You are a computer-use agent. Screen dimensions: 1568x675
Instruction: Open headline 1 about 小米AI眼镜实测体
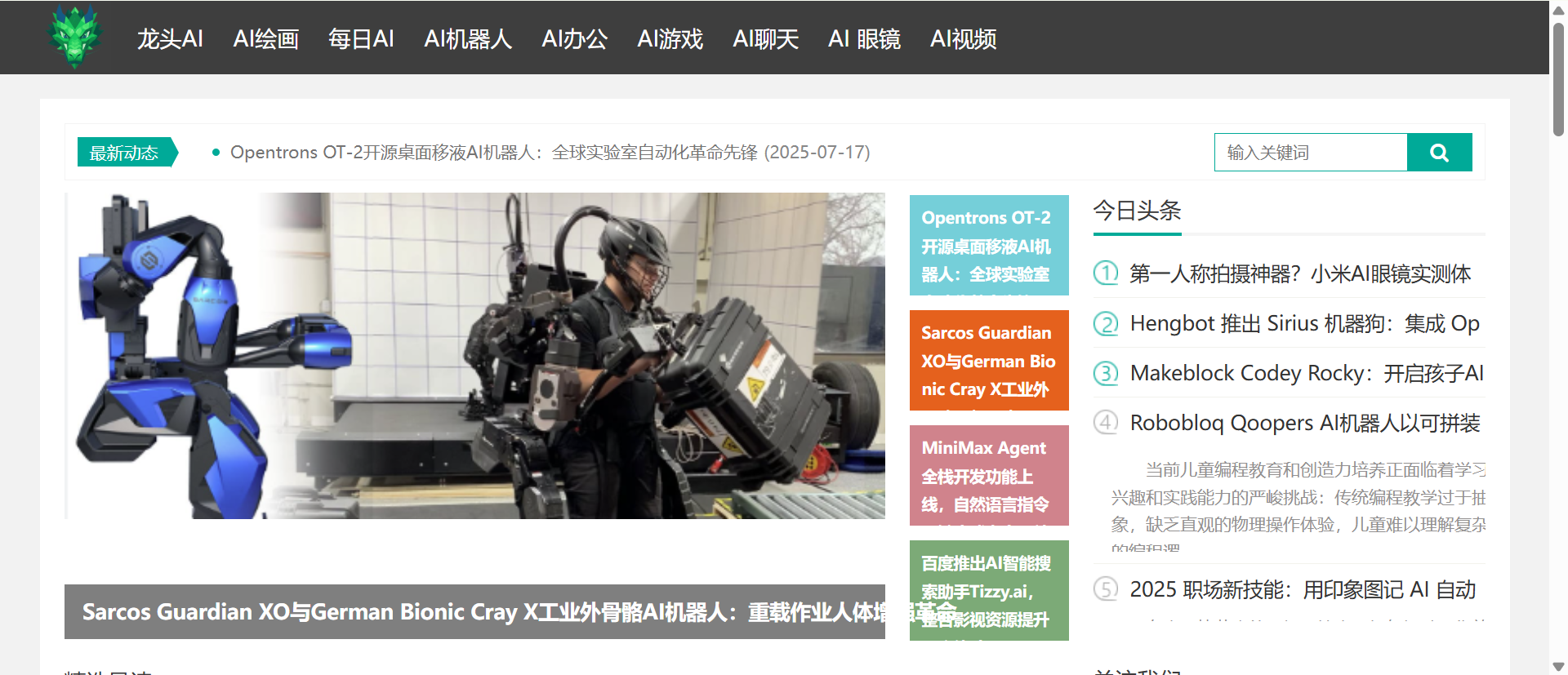1300,273
